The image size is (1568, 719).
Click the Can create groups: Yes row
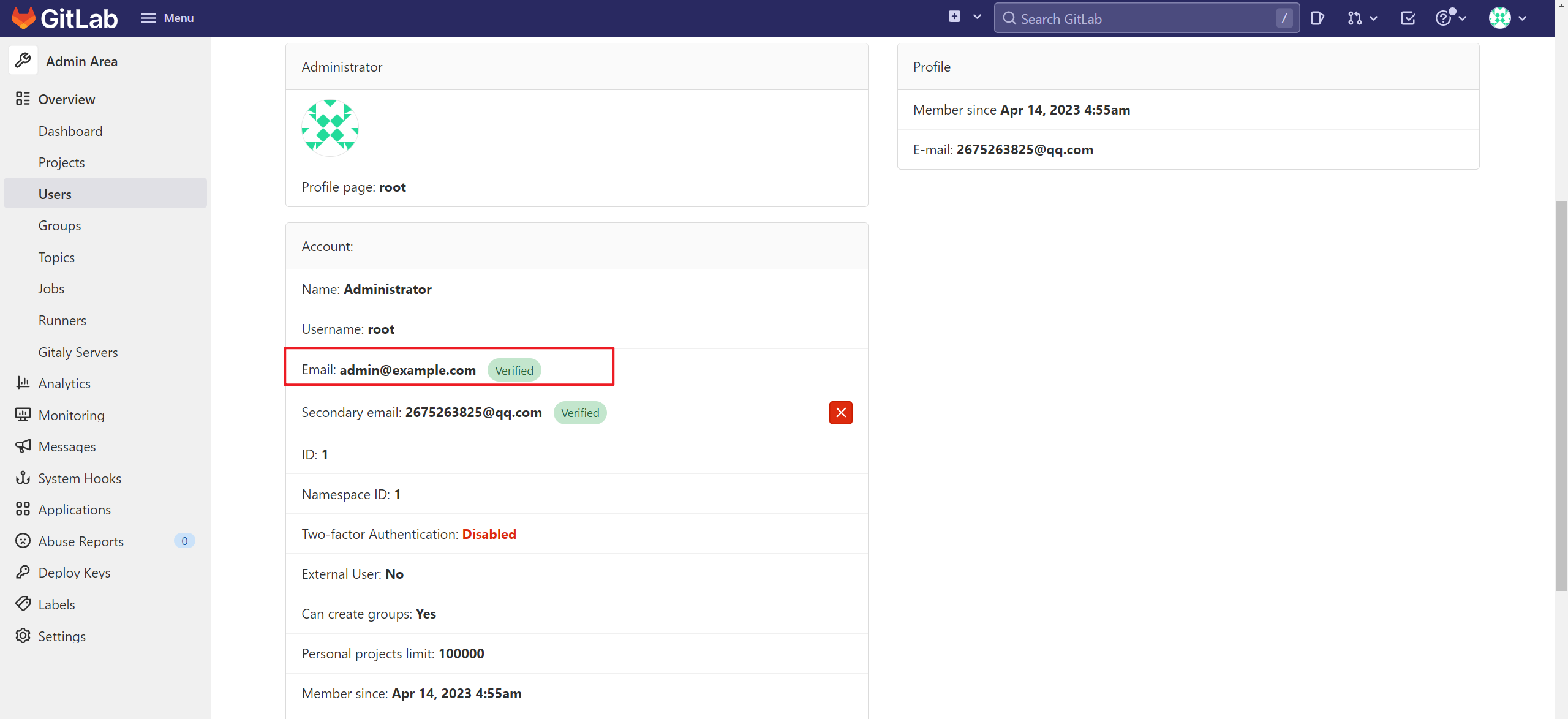pos(577,614)
